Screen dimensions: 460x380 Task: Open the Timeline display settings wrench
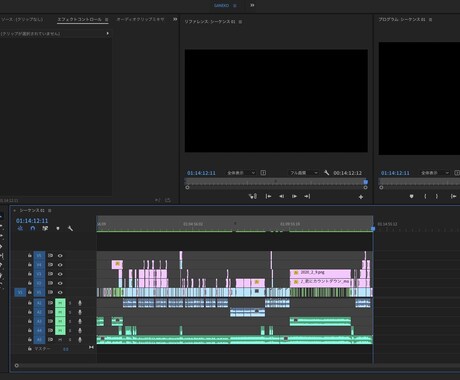coord(70,228)
